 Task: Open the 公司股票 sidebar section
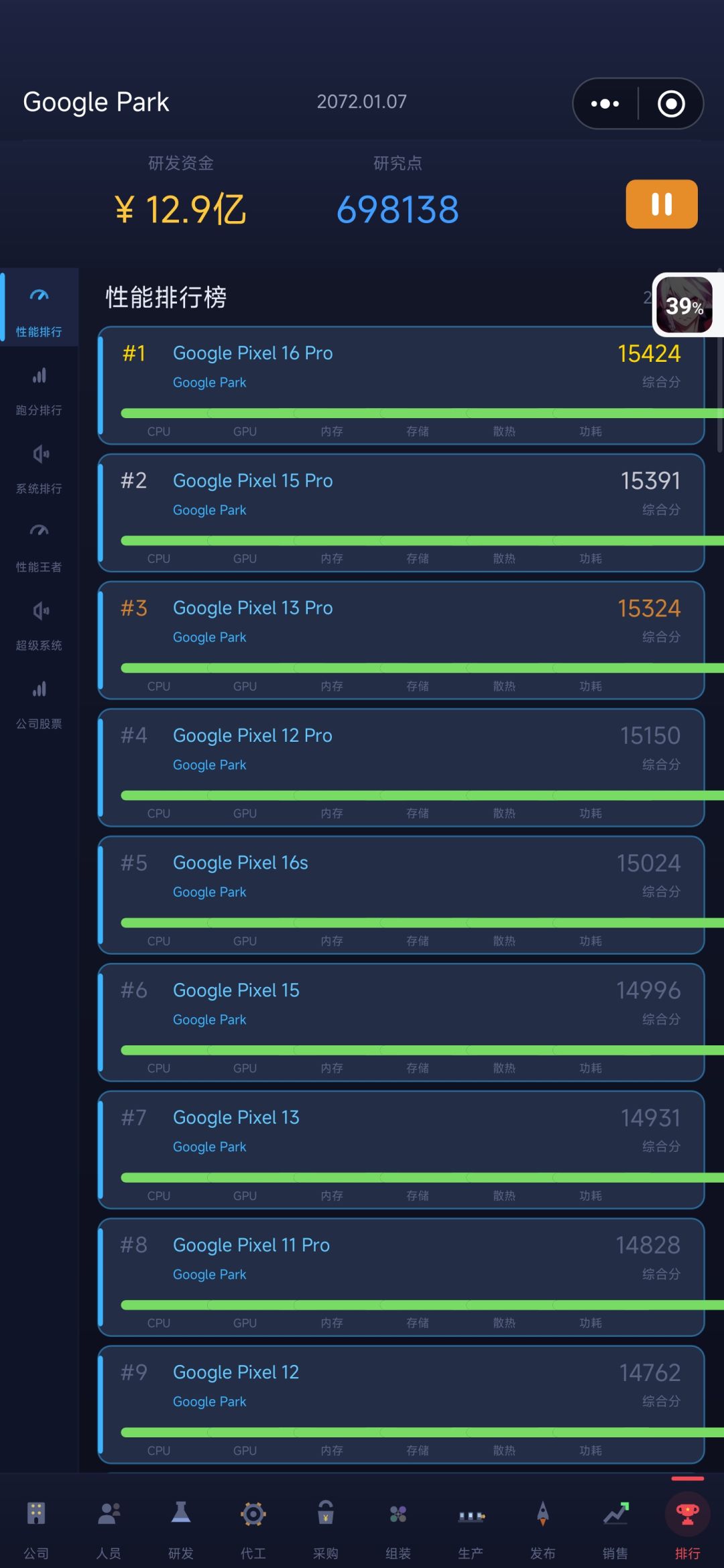(39, 705)
